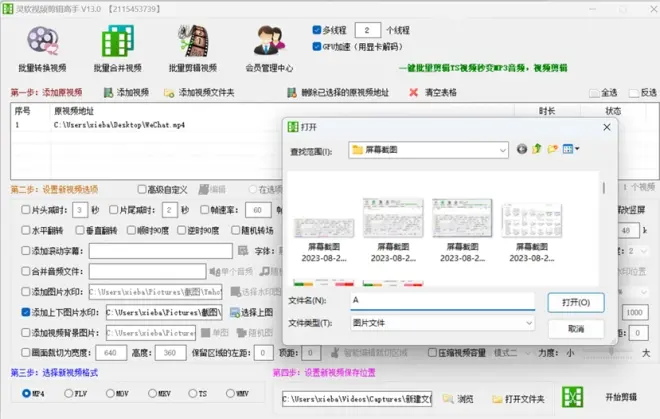Enable 添加滚动字幕 checkbox
This screenshot has height=419, width=660.
point(26,251)
